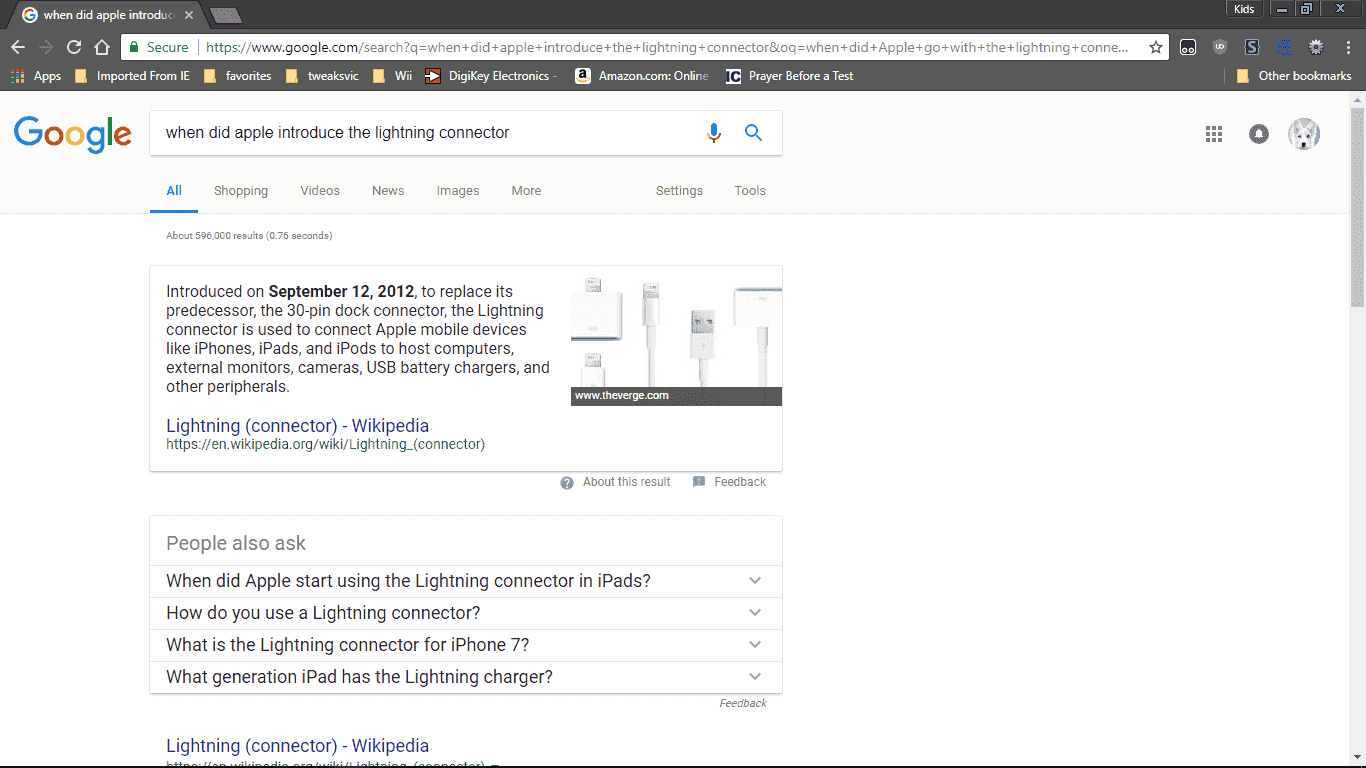Expand "How do you use a Lightning connector?"
Screen dimensions: 1366x768
[x=466, y=613]
